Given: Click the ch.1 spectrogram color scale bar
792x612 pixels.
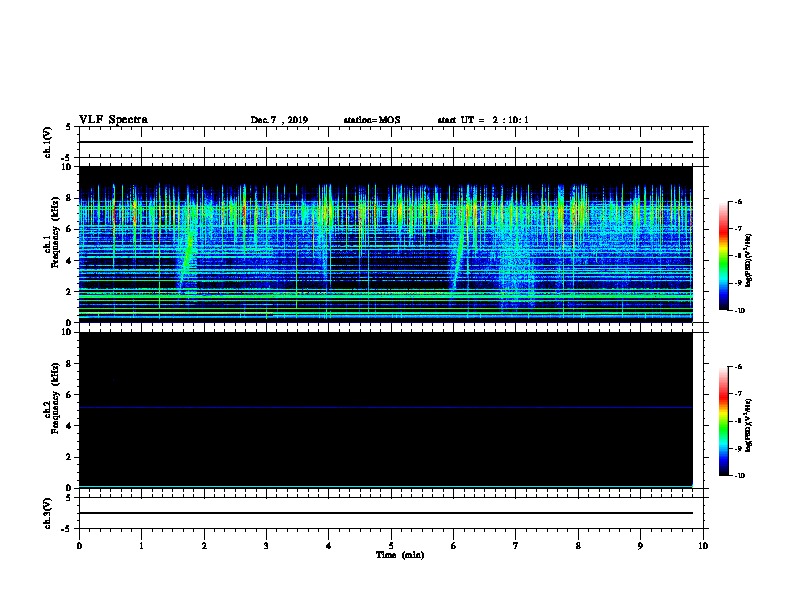Looking at the screenshot, I should [x=724, y=256].
